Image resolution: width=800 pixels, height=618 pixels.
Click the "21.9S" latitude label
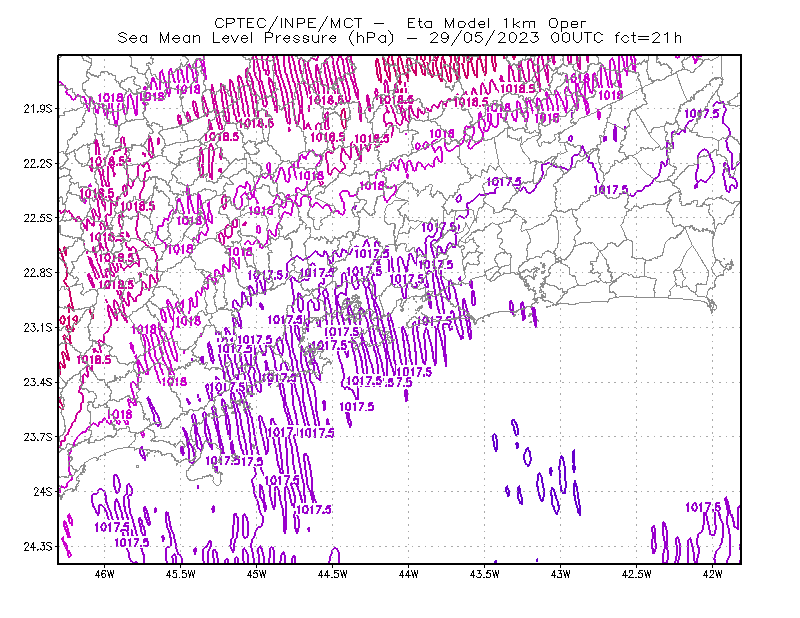pyautogui.click(x=38, y=109)
